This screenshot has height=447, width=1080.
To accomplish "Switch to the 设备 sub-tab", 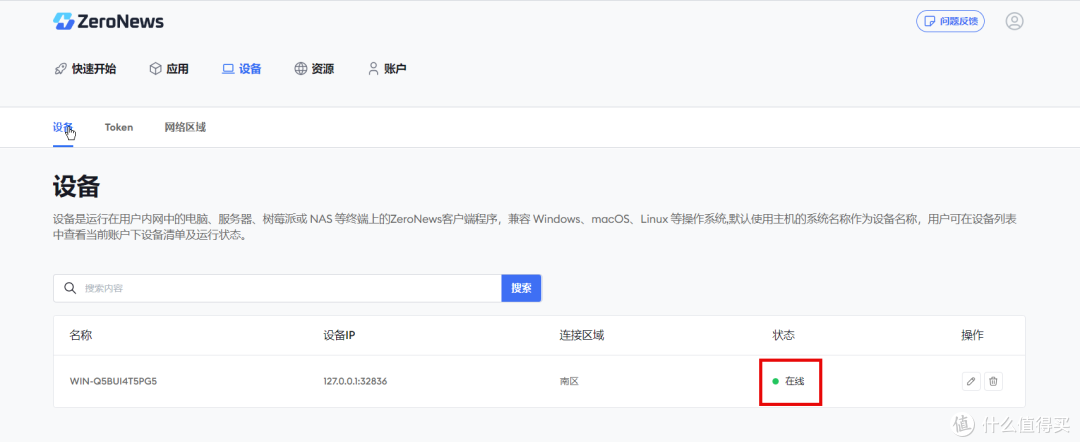I will [63, 127].
